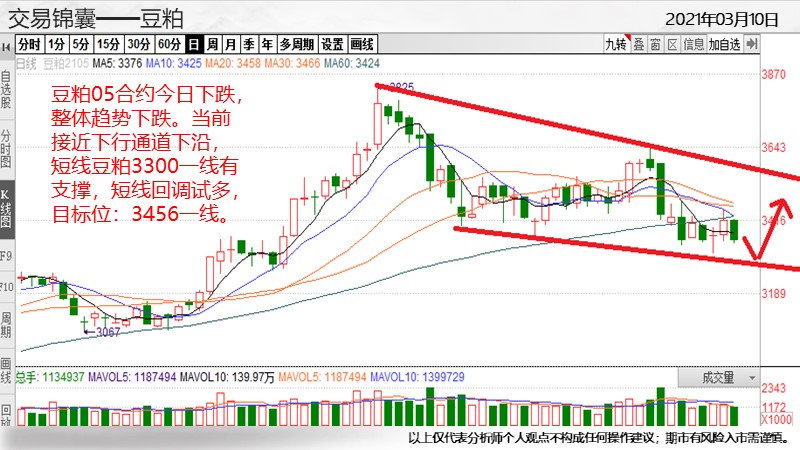Click the collapse-right arrow icon after 加自选
The height and width of the screenshot is (450, 800).
[751, 44]
